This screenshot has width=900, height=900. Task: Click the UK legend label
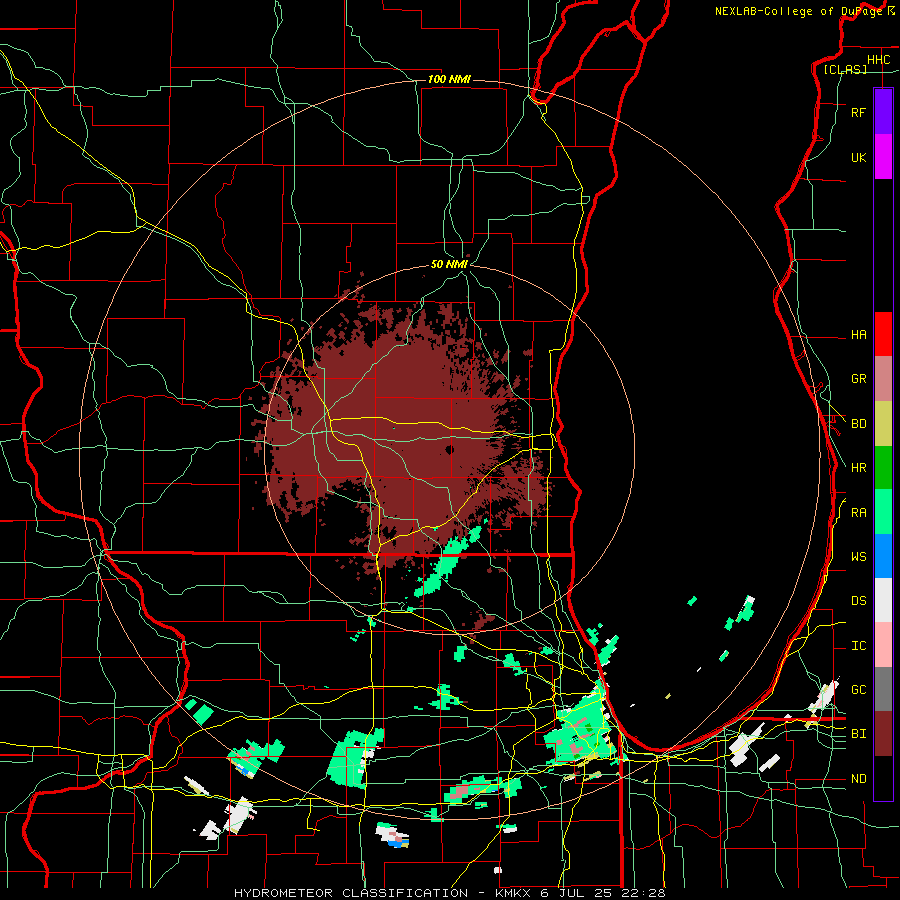pyautogui.click(x=858, y=158)
